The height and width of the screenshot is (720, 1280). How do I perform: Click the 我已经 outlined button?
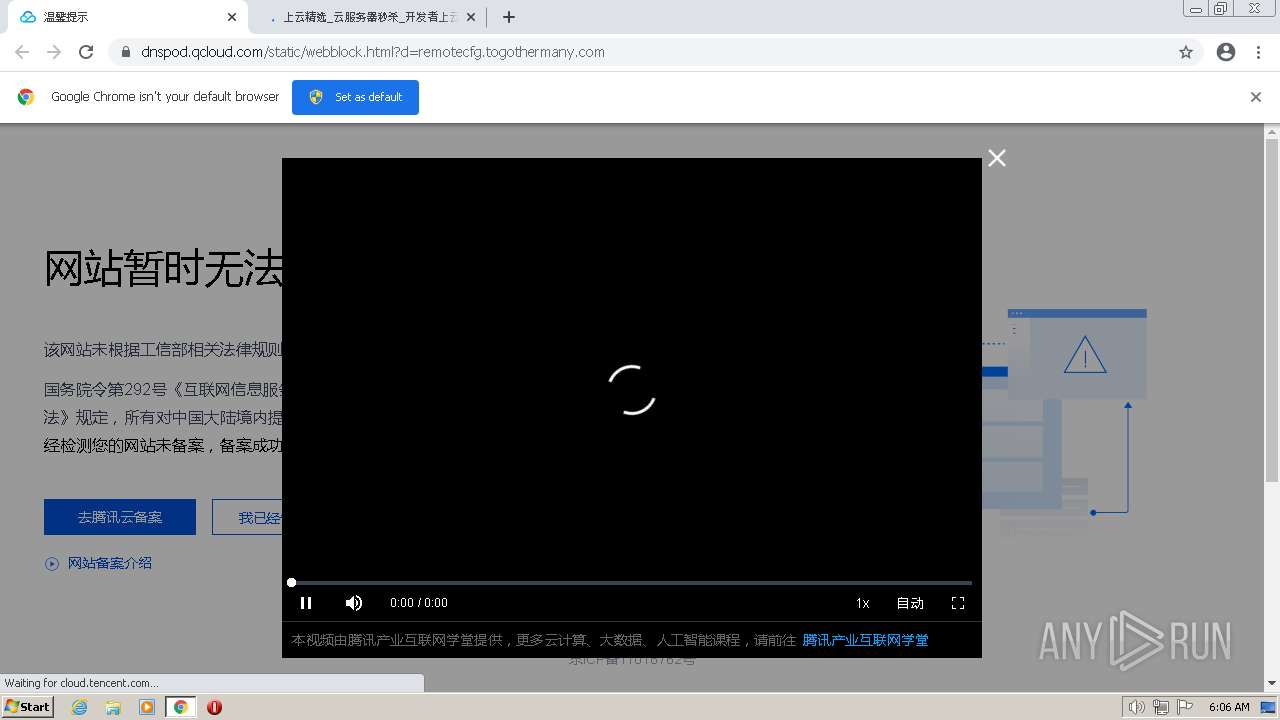click(x=247, y=517)
